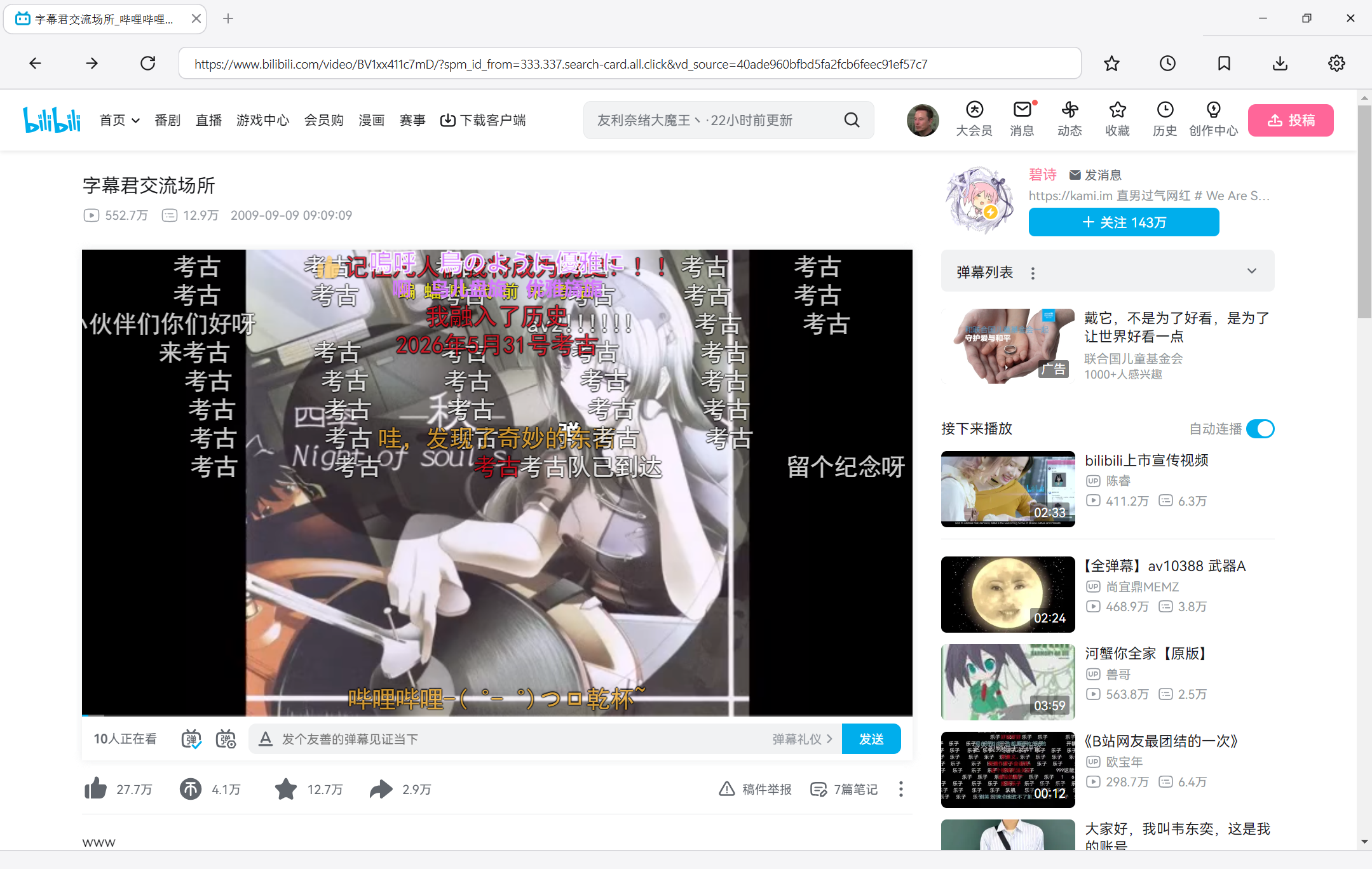
Task: Open 7篇笔记 notes link
Action: (x=844, y=789)
